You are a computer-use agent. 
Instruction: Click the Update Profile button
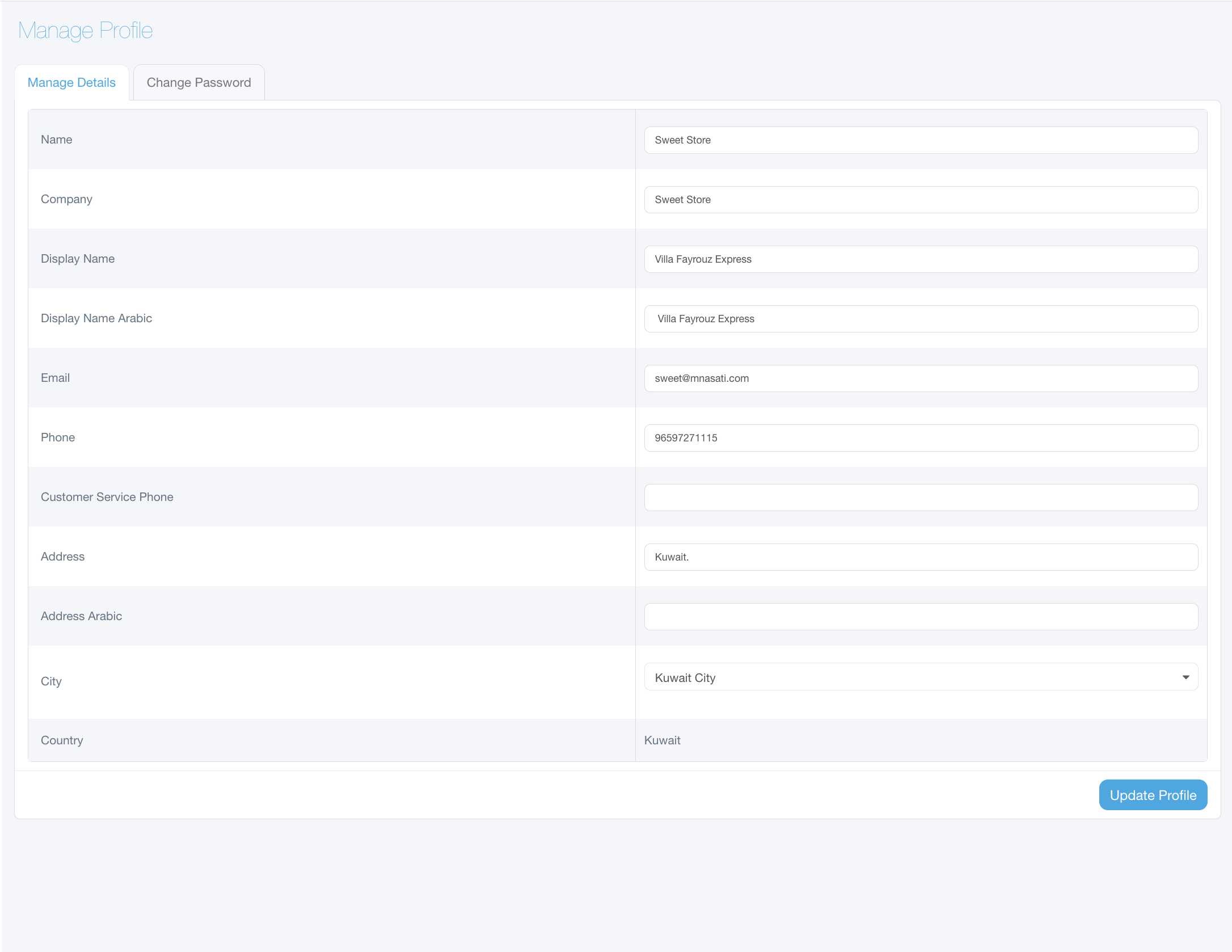(x=1153, y=795)
